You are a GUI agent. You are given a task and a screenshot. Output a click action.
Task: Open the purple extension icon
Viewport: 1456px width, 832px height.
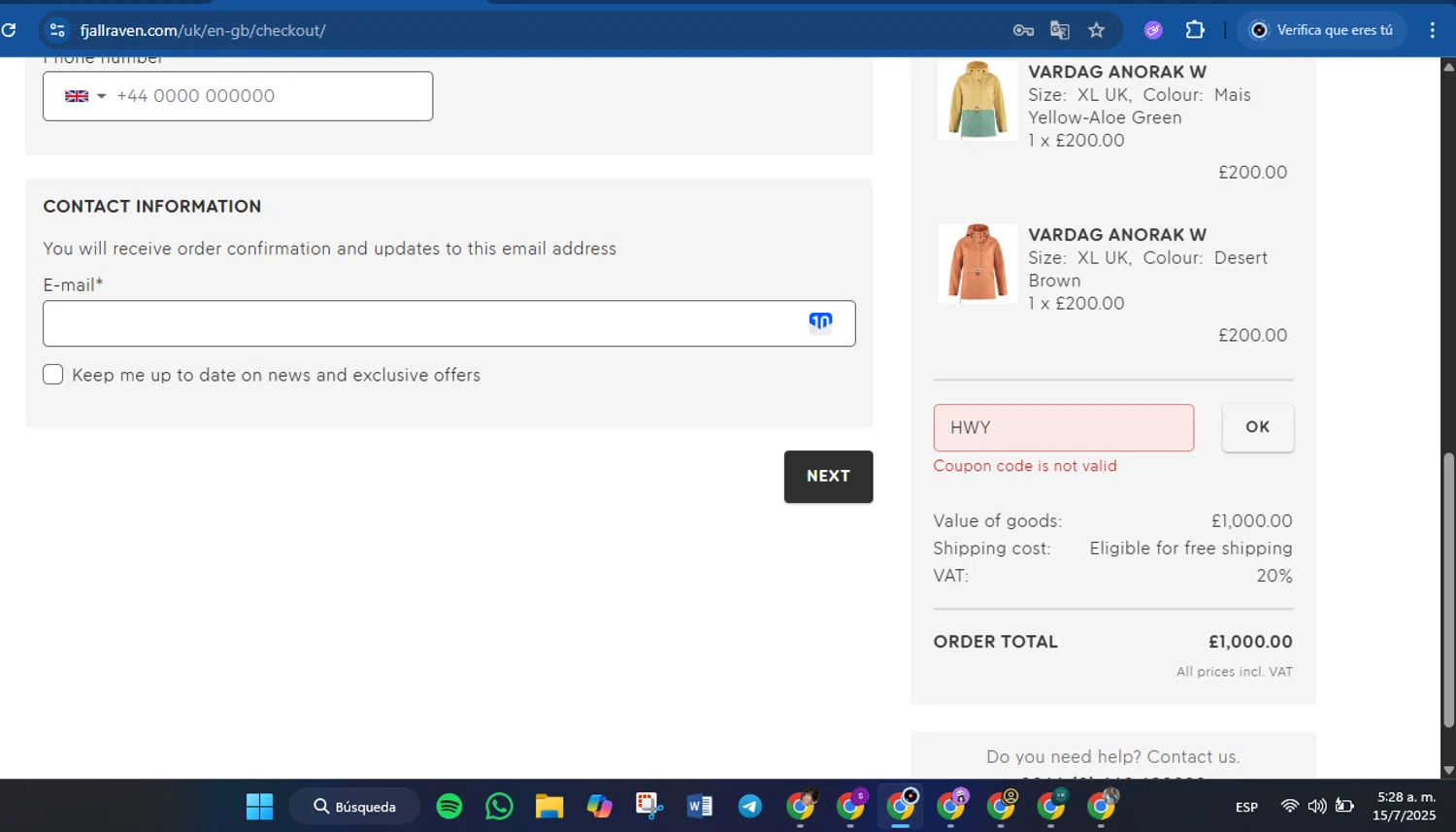[1153, 30]
